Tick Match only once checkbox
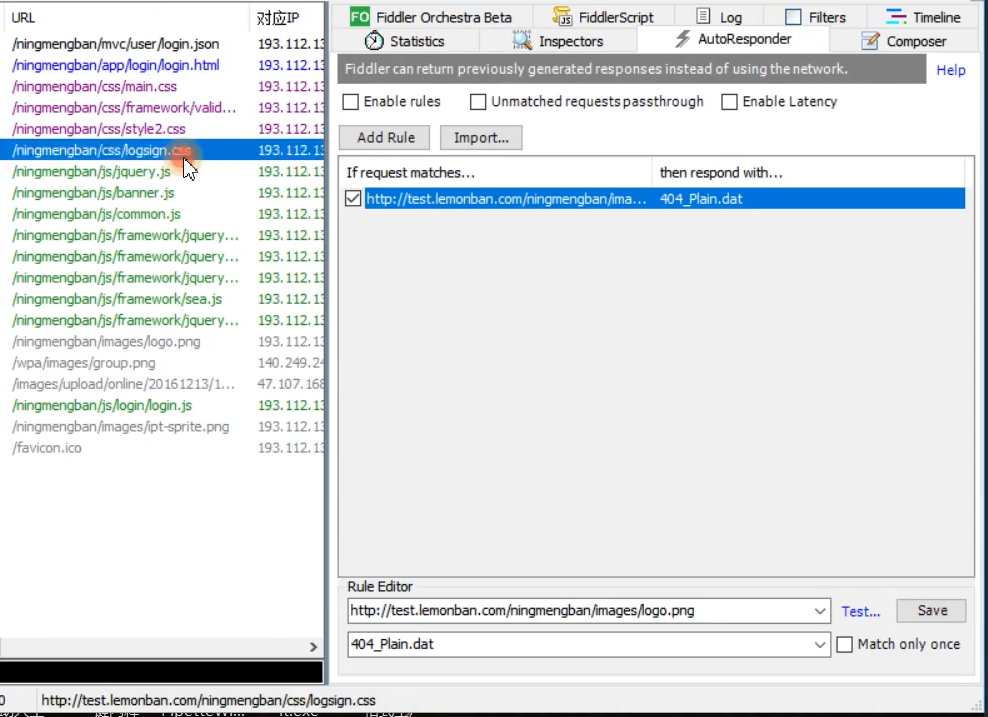988x717 pixels. pos(844,644)
